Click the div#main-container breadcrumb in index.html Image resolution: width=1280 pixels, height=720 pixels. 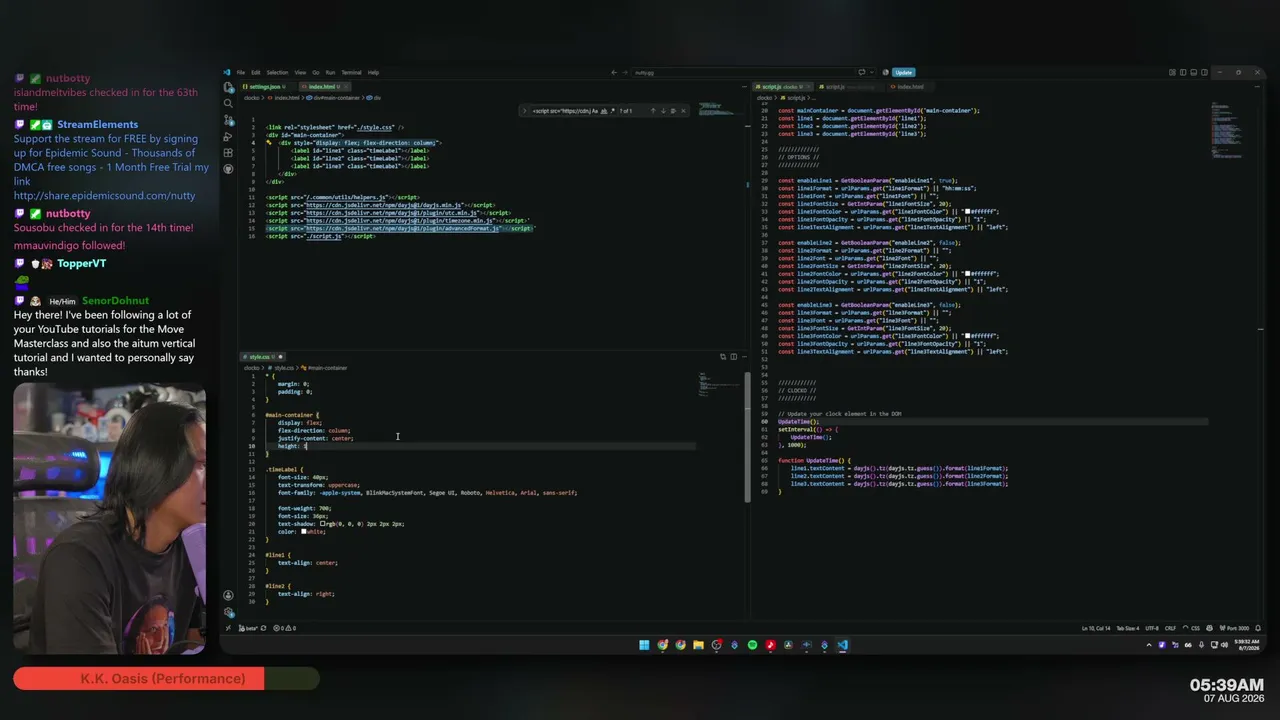(337, 98)
